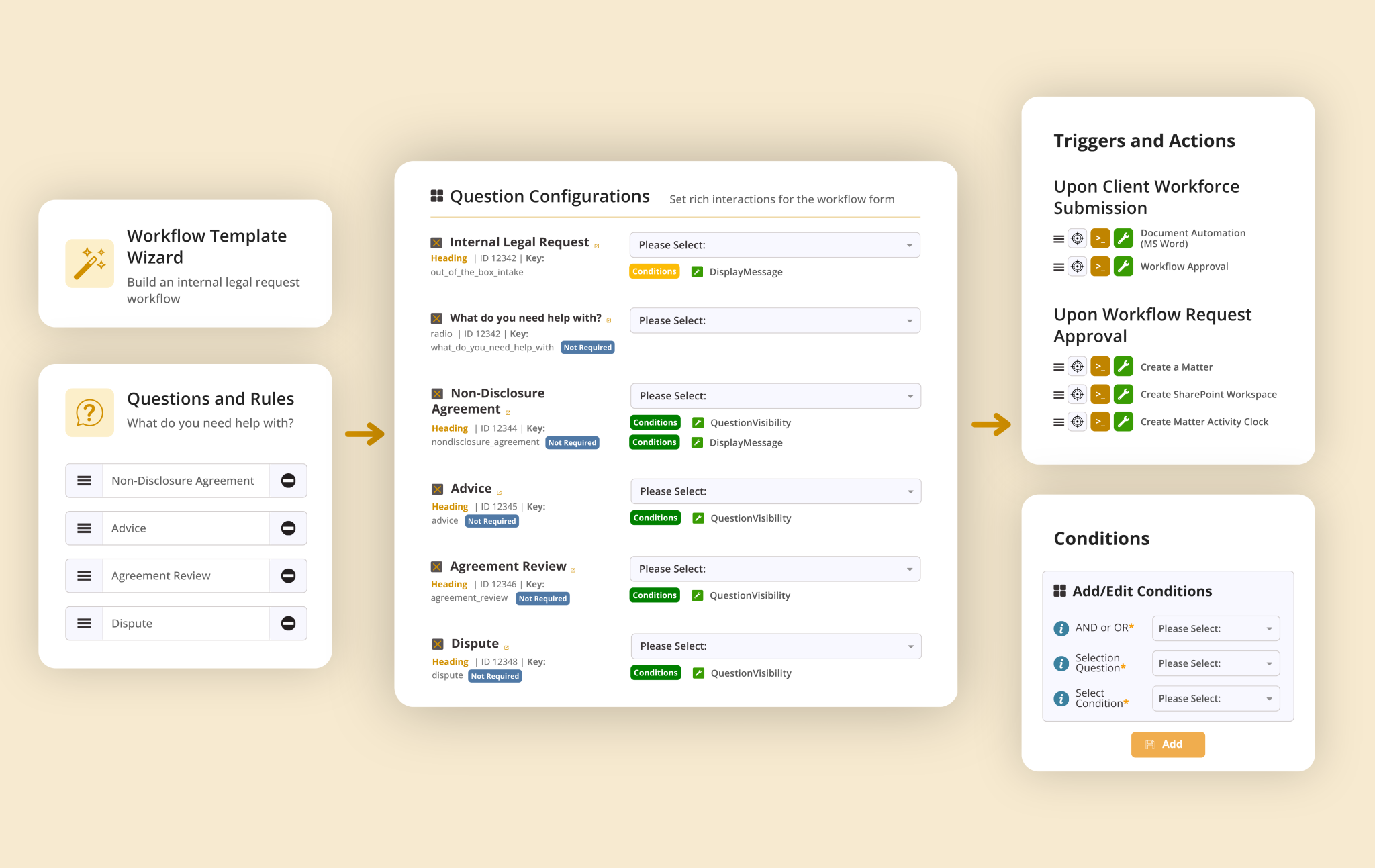Image resolution: width=1375 pixels, height=868 pixels.
Task: Click the external link icon next to Dispute heading
Action: [506, 648]
